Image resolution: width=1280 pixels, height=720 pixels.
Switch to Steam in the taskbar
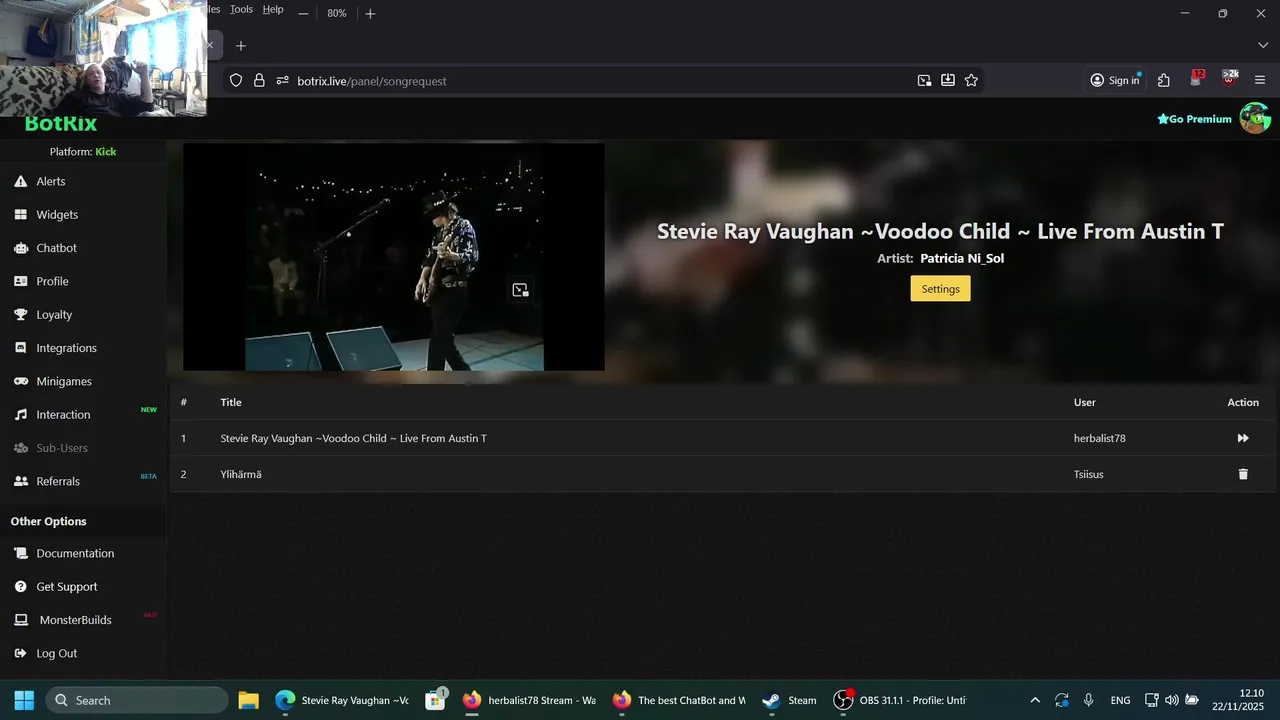click(789, 700)
